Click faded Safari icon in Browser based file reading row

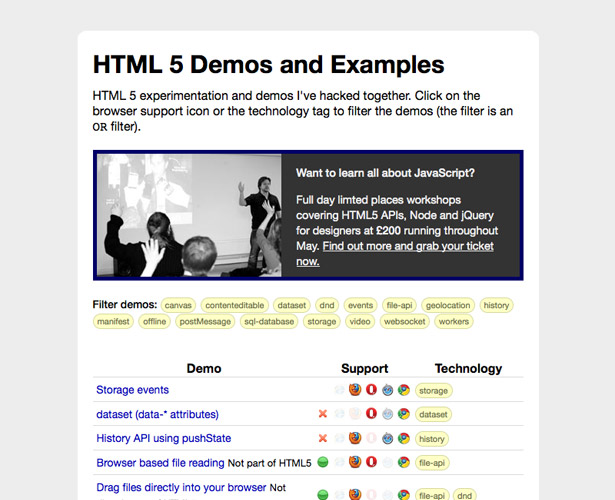click(x=388, y=462)
